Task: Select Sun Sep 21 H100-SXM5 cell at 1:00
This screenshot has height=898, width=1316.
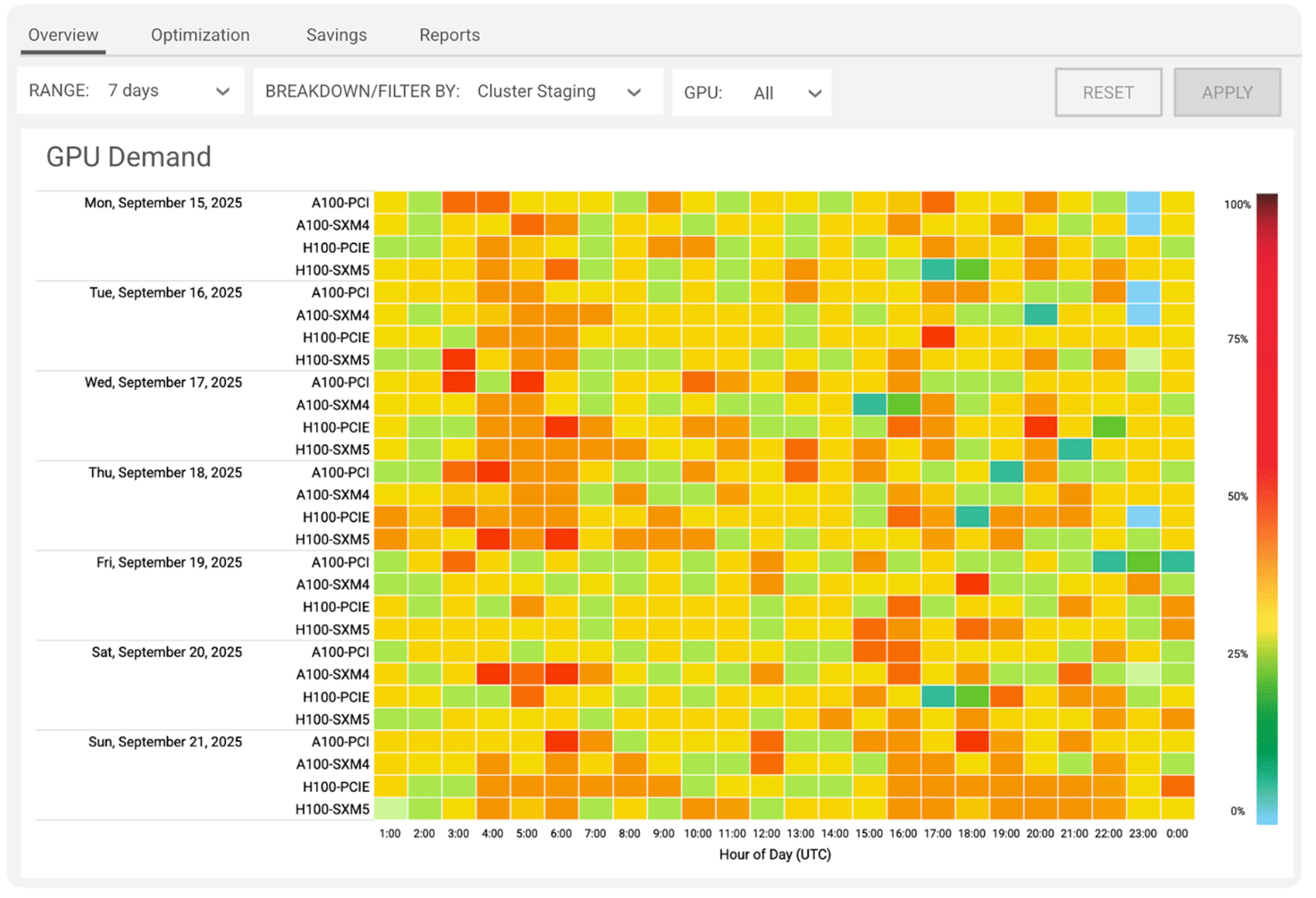Action: point(390,809)
